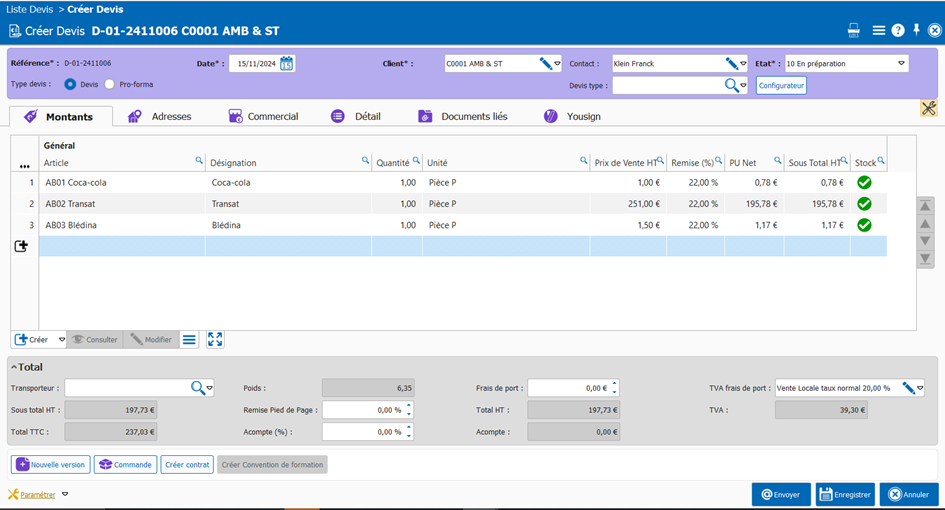945x510 pixels.
Task: Select the Devis radio button
Action: tap(71, 85)
